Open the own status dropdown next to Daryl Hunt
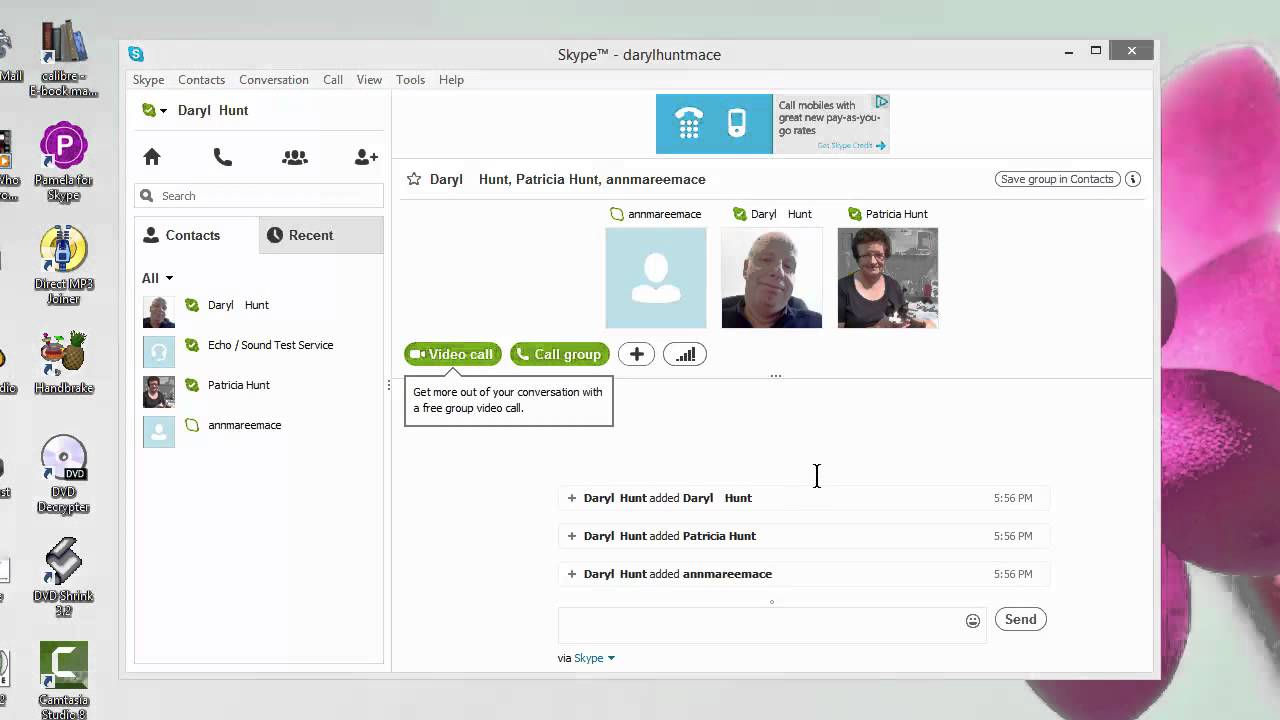This screenshot has width=1280, height=720. [154, 110]
